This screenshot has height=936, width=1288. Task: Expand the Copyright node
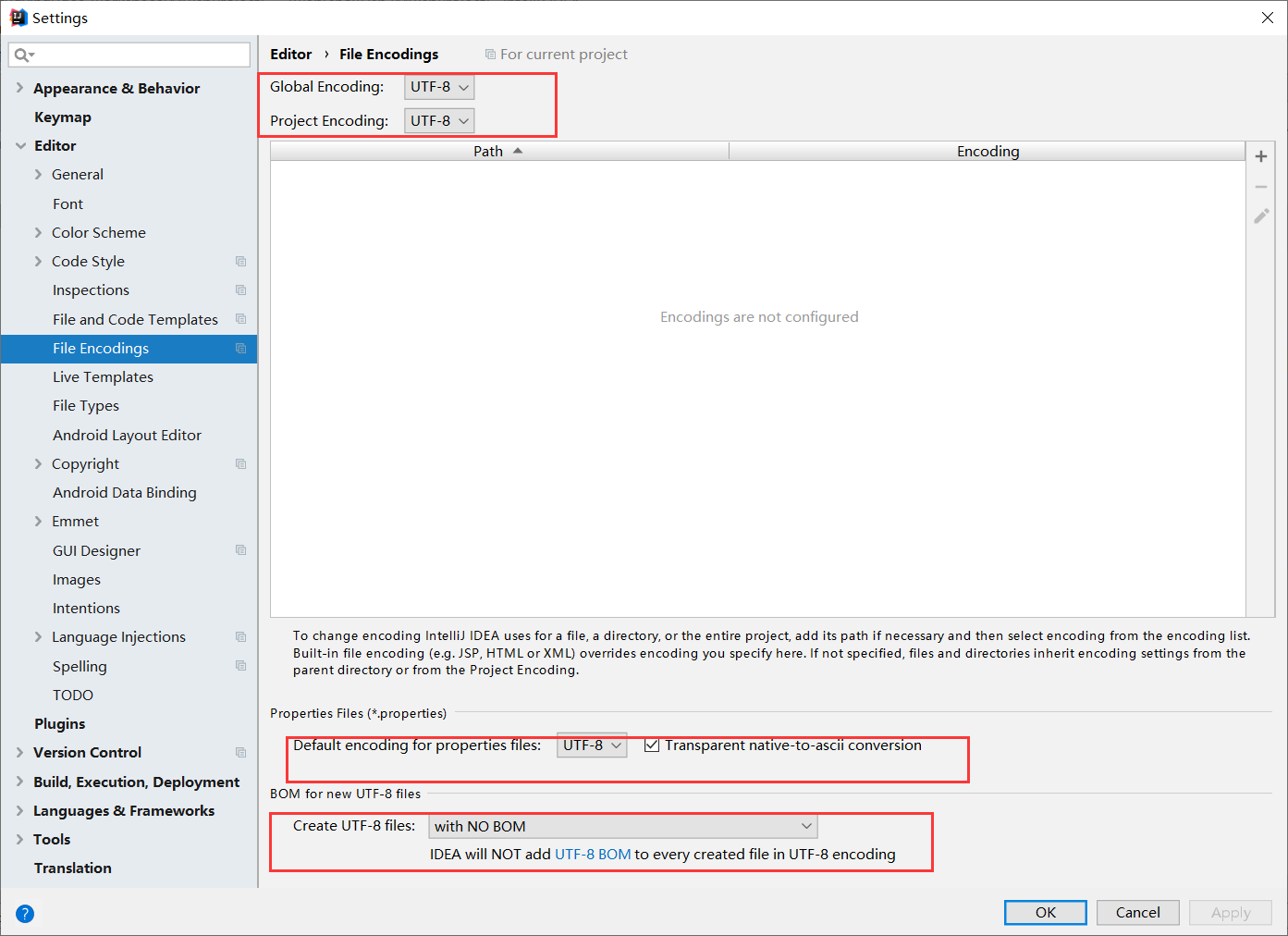point(38,464)
